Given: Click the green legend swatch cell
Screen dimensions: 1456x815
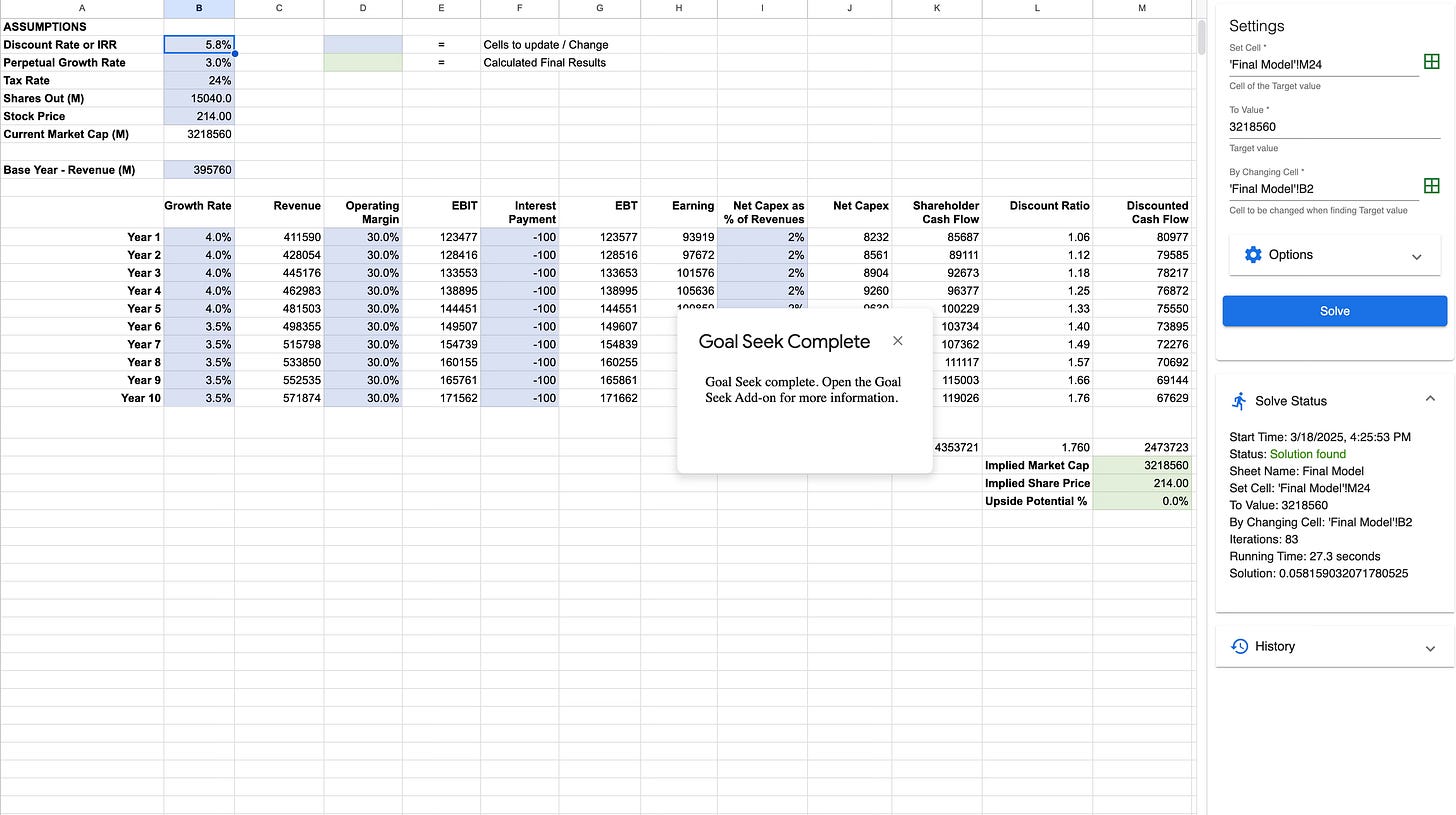Looking at the screenshot, I should pos(363,63).
